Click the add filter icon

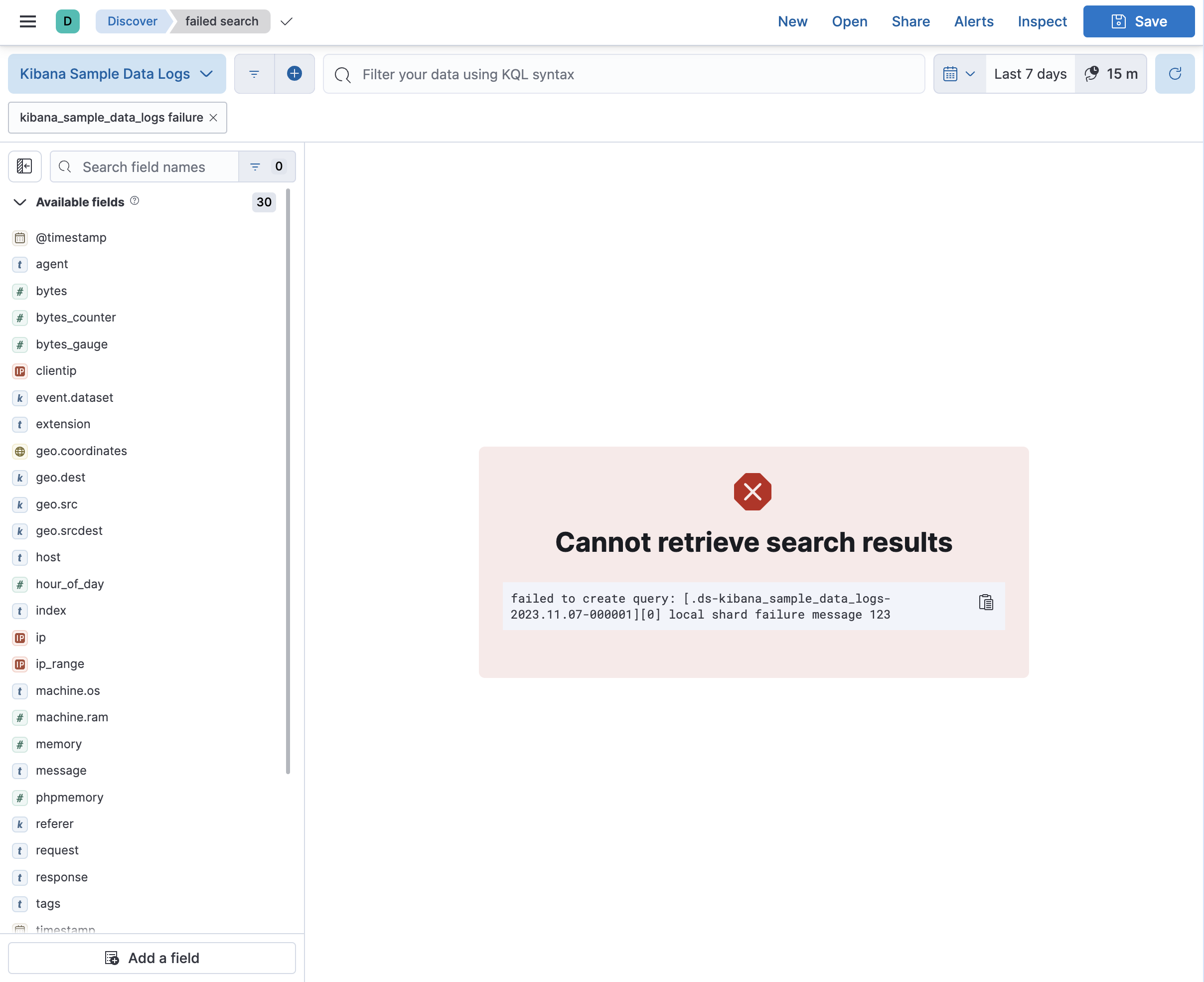pyautogui.click(x=294, y=74)
